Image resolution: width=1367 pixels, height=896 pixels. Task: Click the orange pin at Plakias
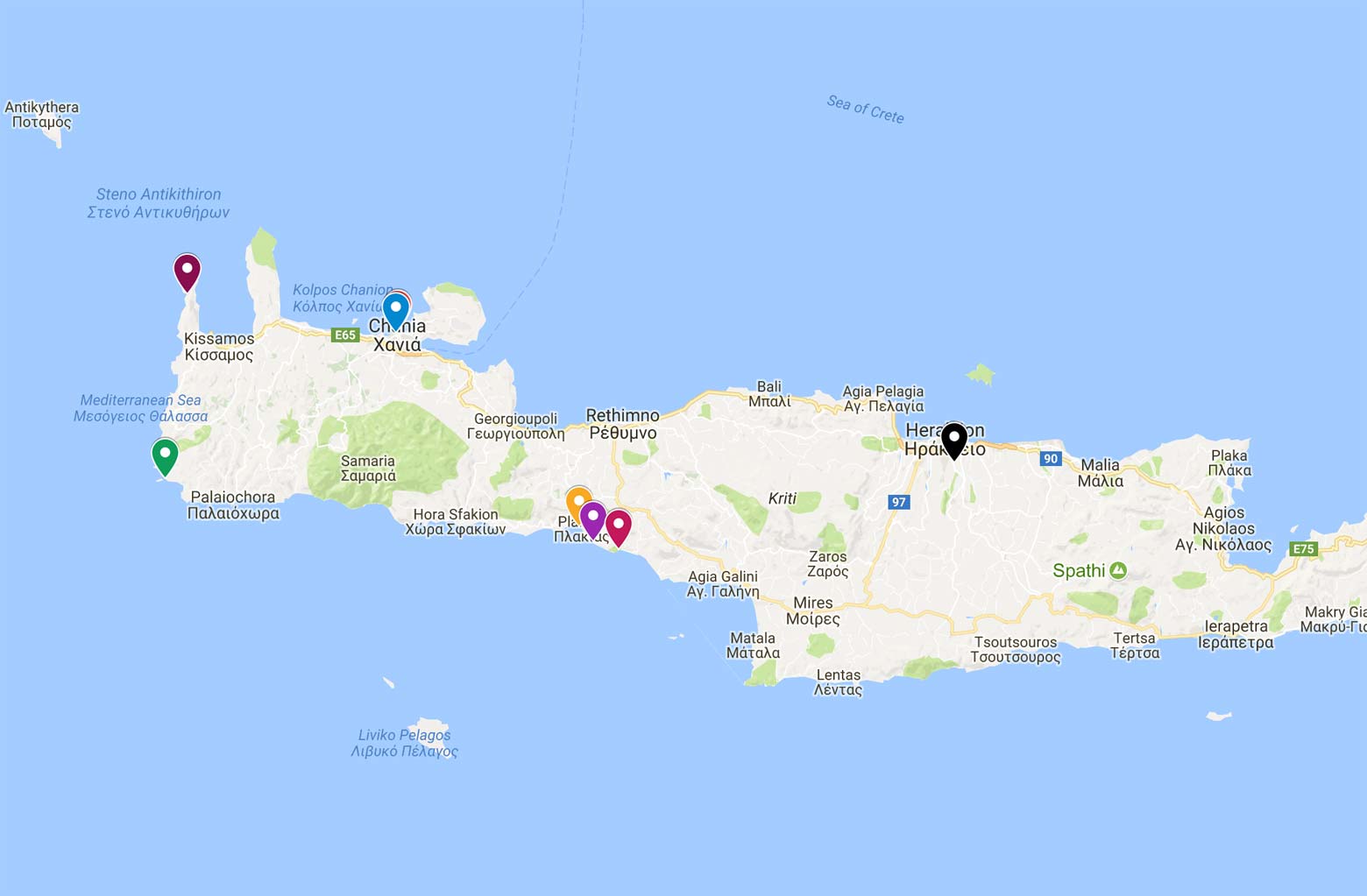pyautogui.click(x=577, y=502)
